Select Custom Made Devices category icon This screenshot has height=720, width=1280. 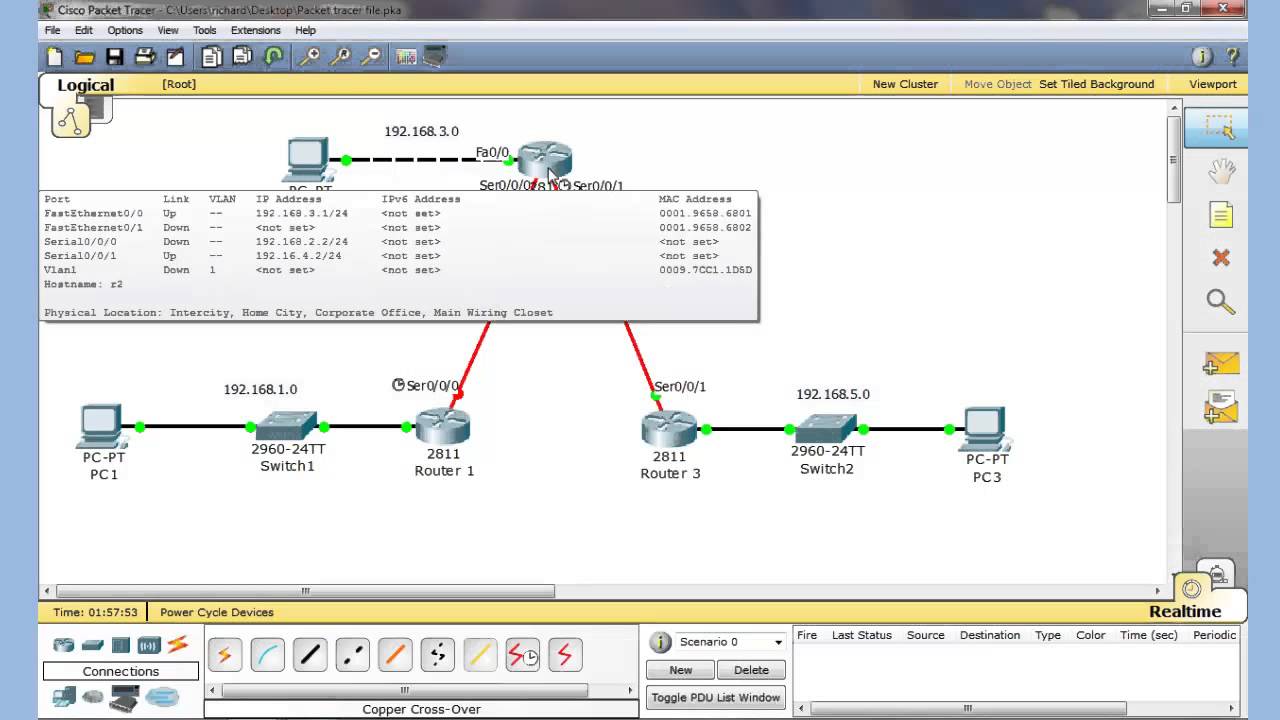pos(125,698)
